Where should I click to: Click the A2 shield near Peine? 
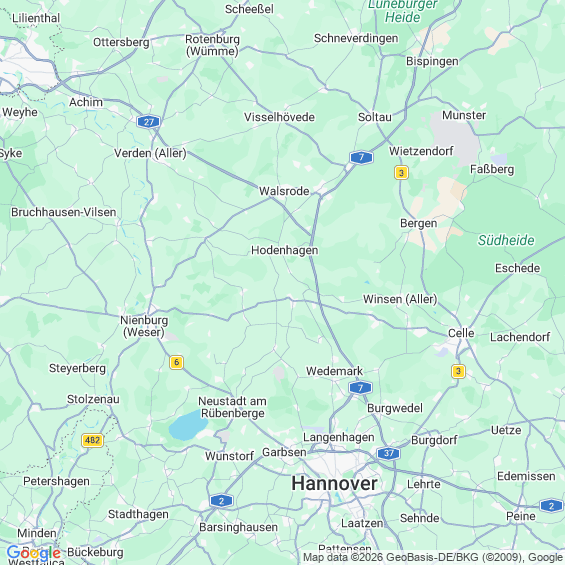551,506
